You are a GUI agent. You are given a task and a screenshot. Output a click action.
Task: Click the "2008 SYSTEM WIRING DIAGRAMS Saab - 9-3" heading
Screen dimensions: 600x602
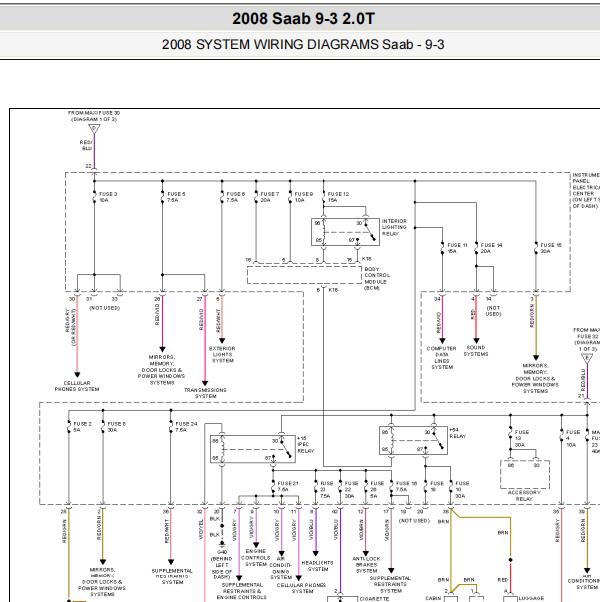tap(303, 45)
